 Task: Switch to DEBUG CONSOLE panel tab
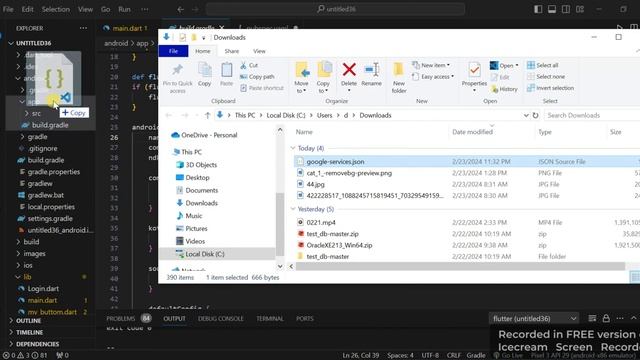point(220,318)
